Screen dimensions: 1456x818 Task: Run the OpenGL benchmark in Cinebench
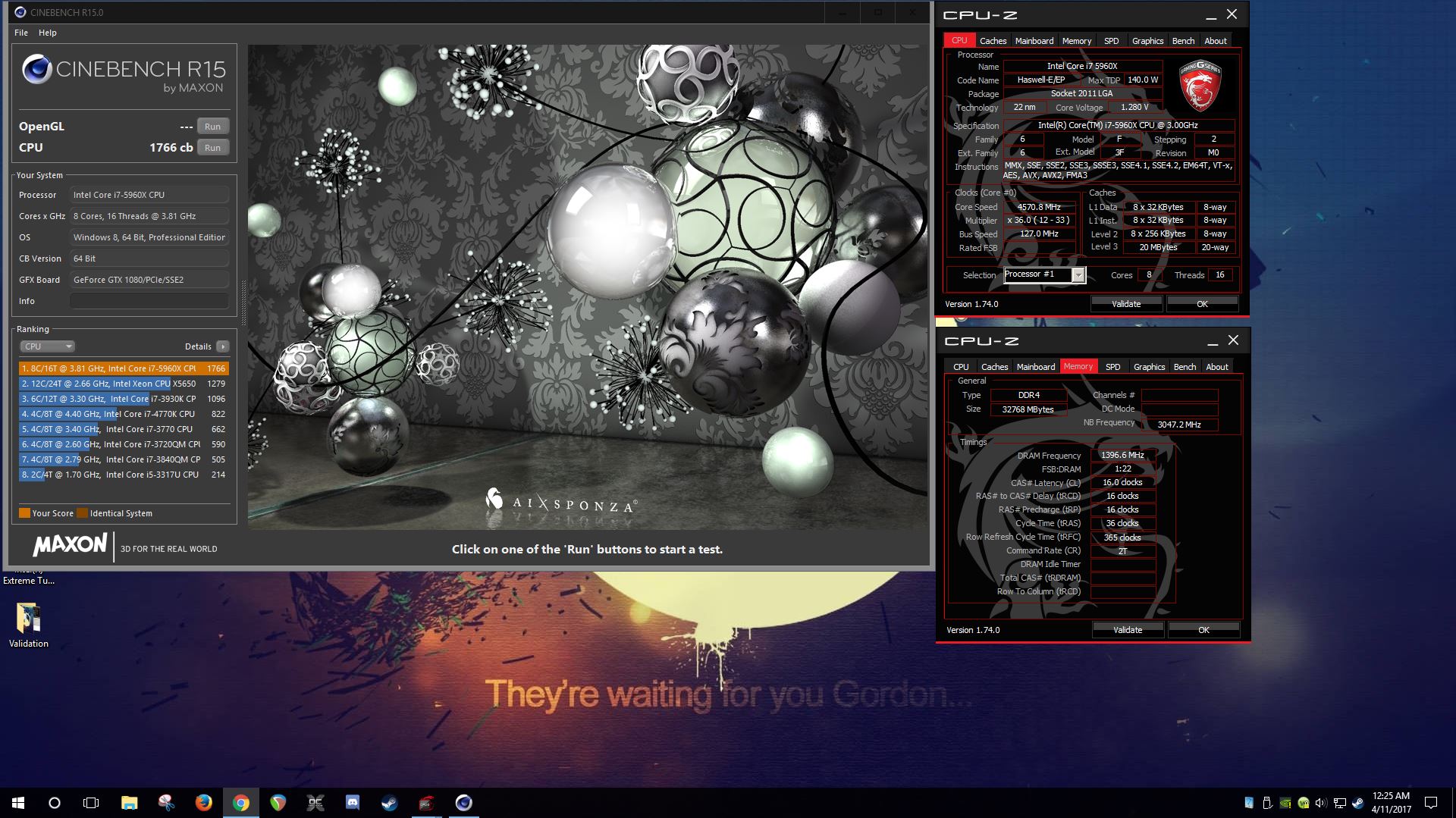tap(212, 127)
